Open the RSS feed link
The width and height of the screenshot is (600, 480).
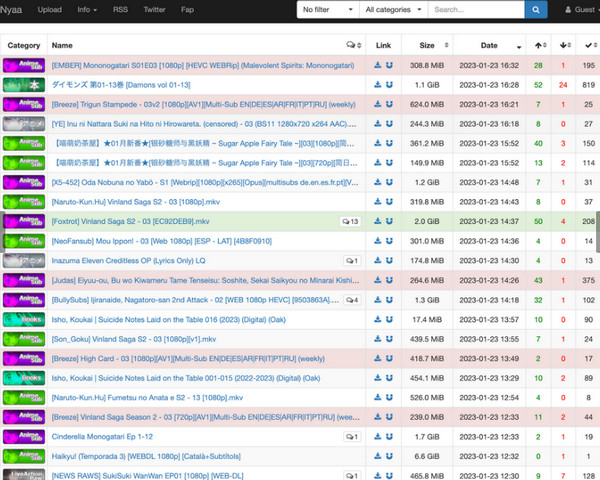coord(120,10)
